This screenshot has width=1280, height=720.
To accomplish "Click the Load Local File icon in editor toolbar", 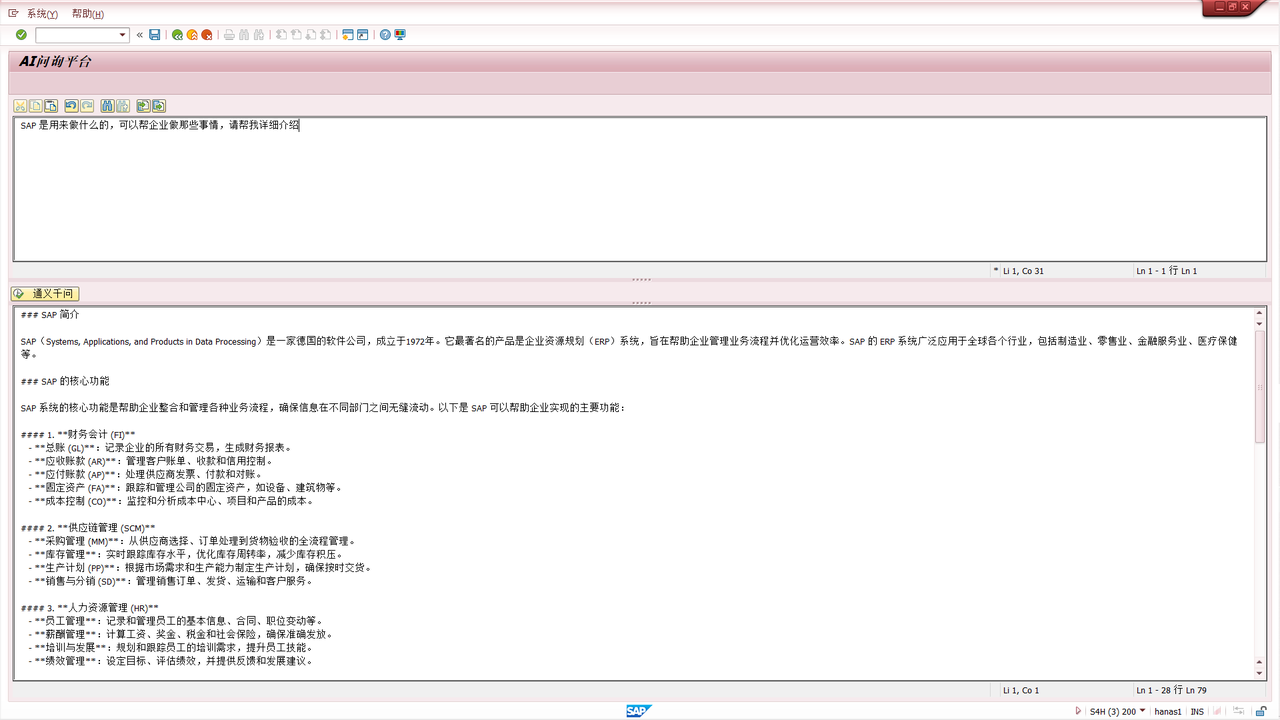I will point(143,106).
